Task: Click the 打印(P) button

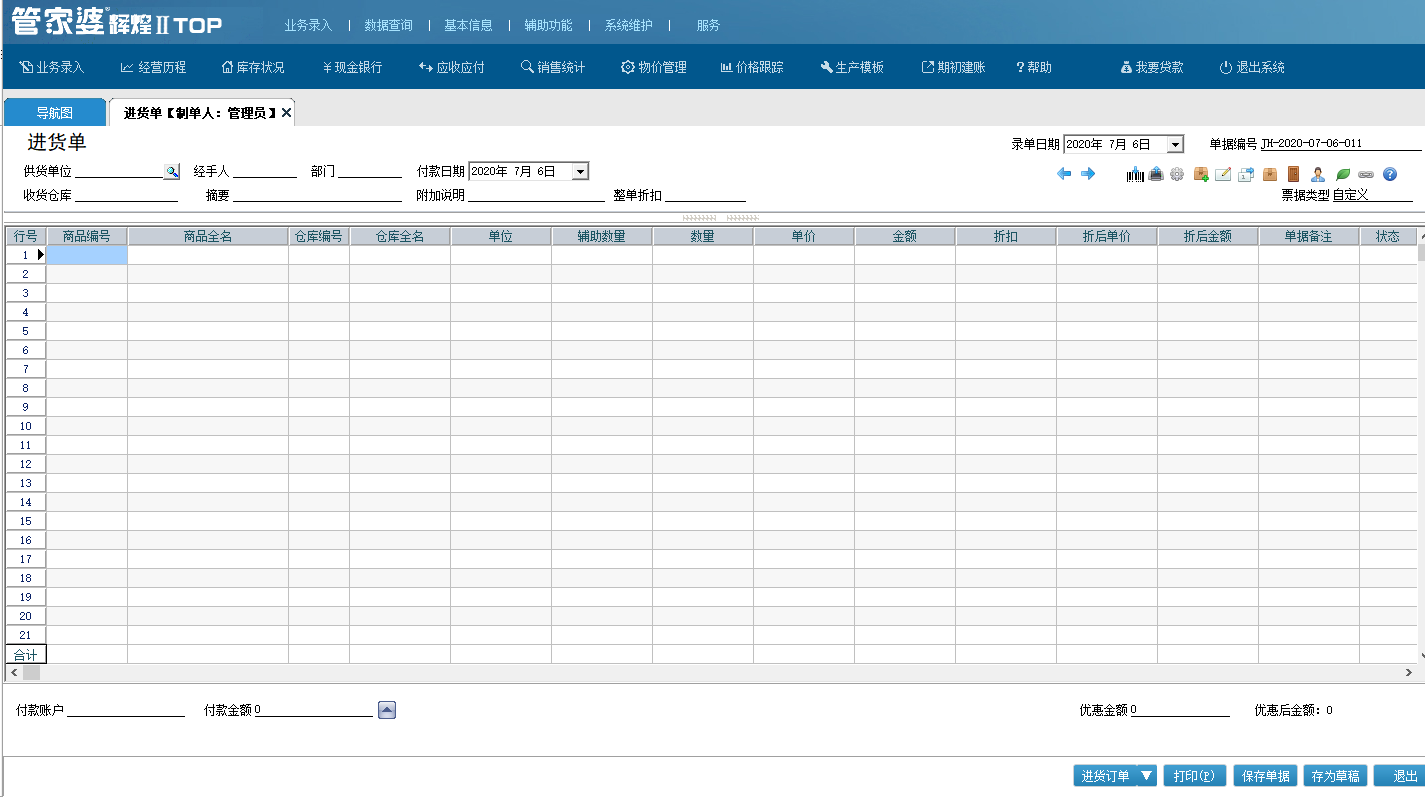Action: coord(1195,776)
